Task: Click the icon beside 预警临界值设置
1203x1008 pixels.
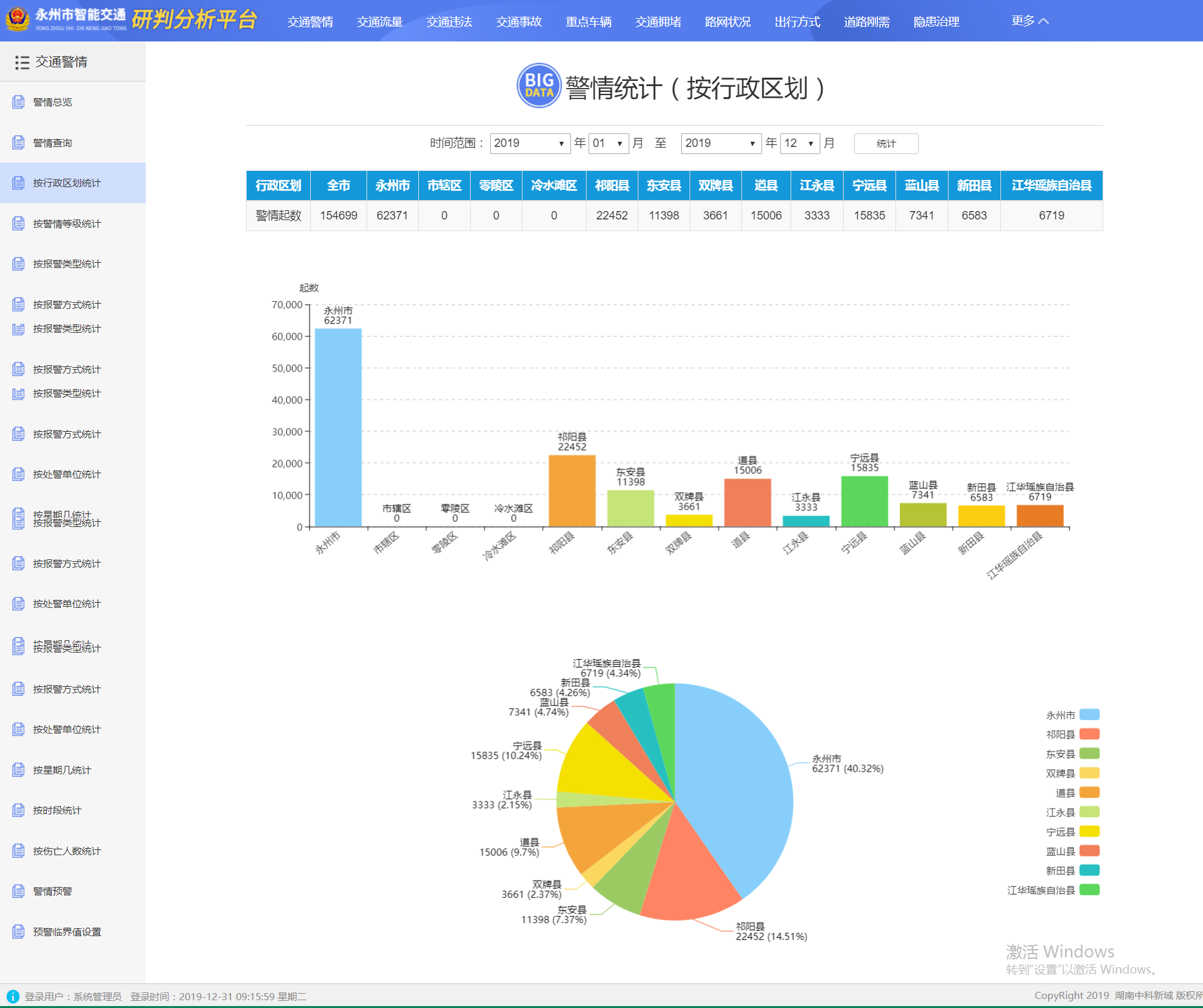Action: (19, 932)
